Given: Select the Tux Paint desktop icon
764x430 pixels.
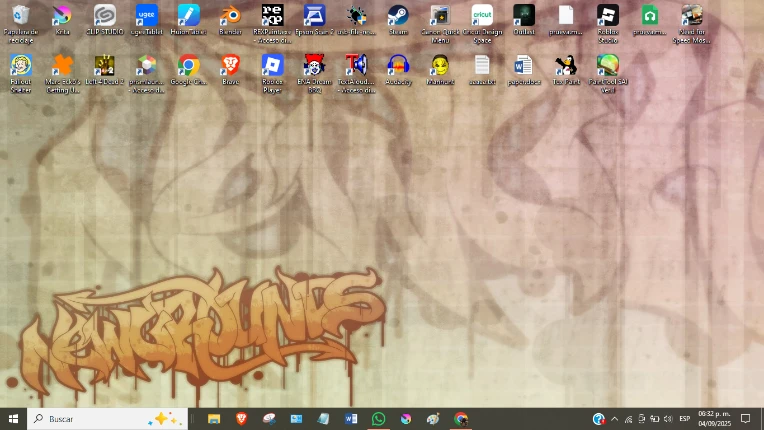Looking at the screenshot, I should [566, 67].
